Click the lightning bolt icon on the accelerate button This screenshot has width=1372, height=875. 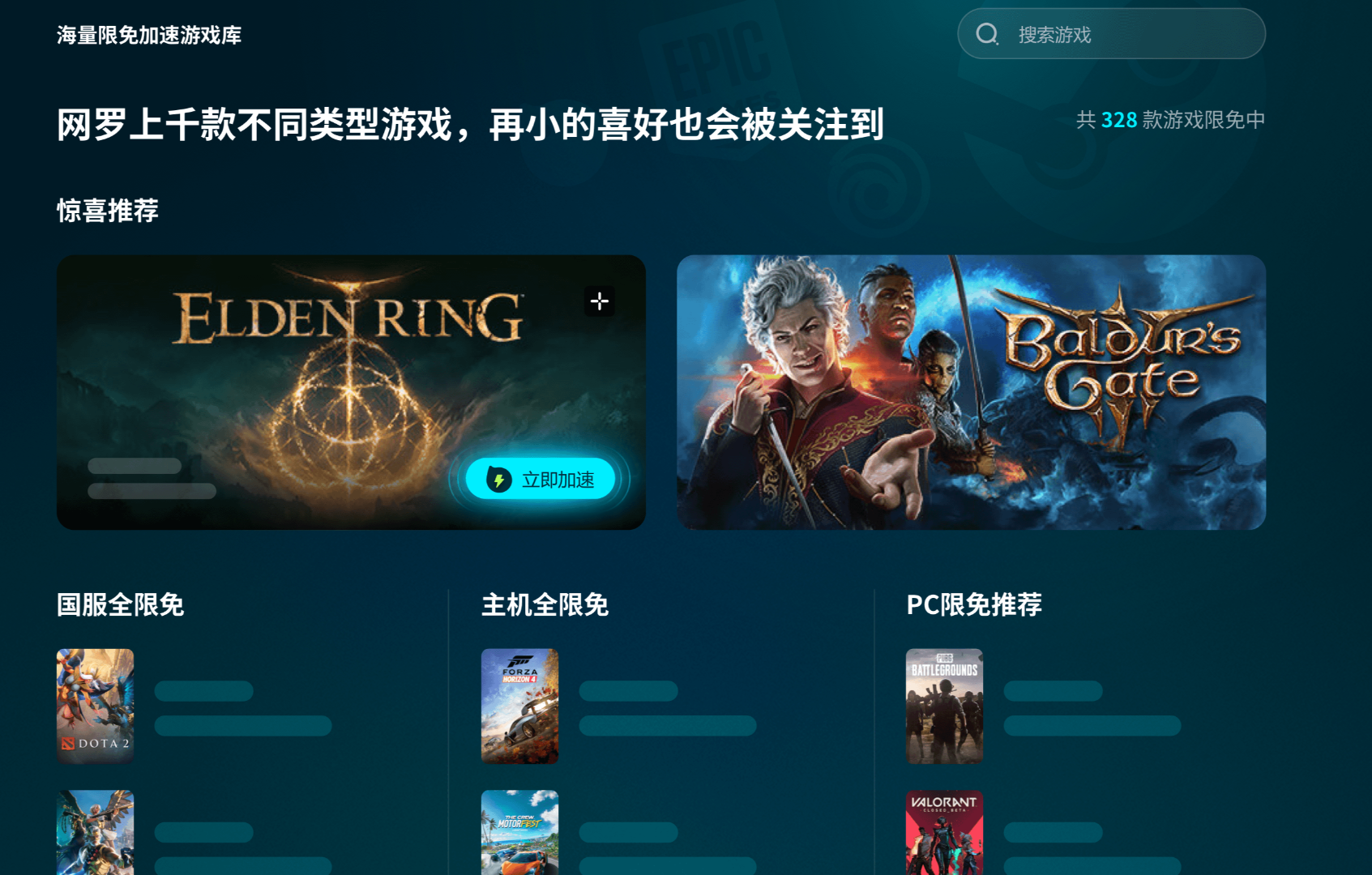499,480
